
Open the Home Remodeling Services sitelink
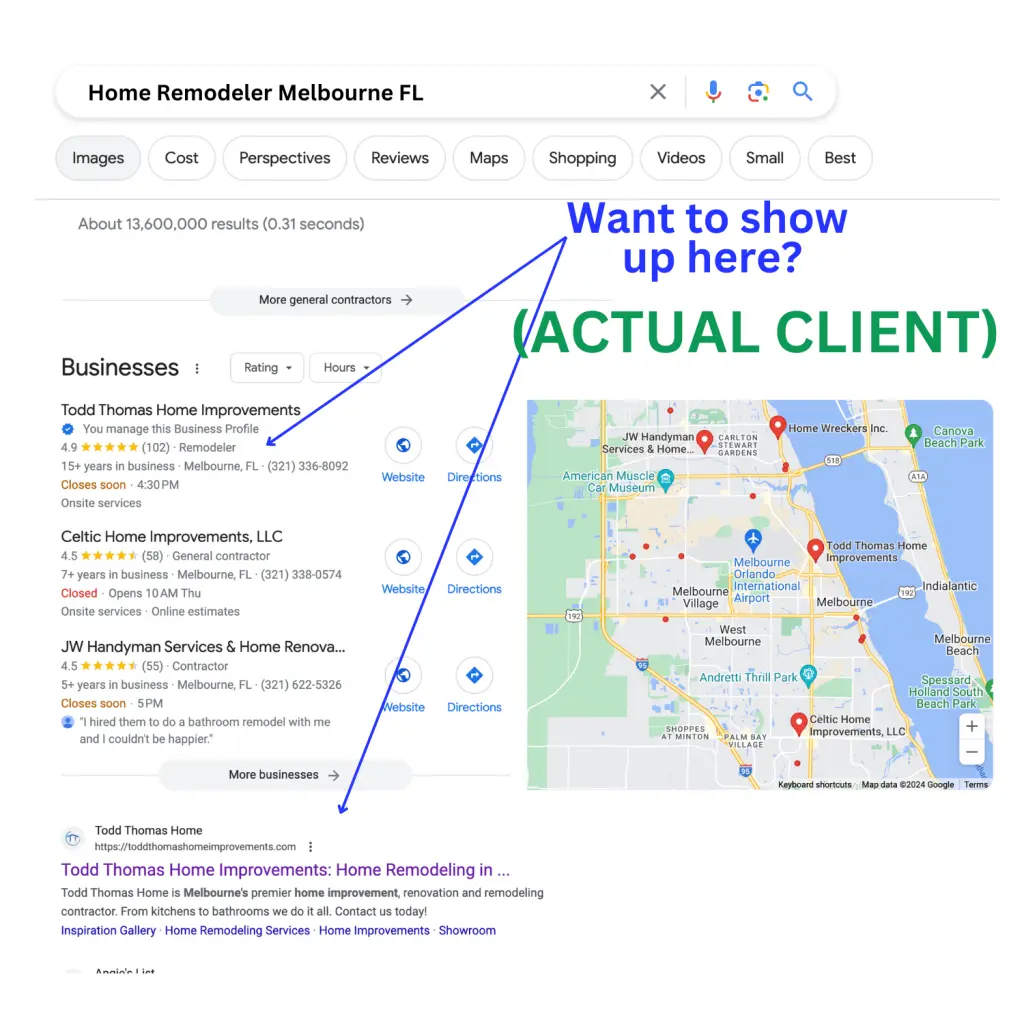click(237, 931)
